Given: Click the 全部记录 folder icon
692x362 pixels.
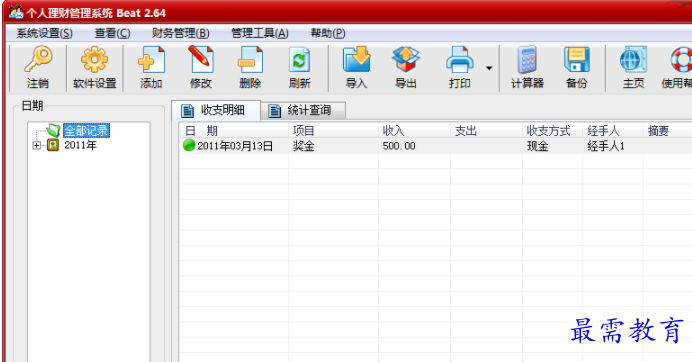Looking at the screenshot, I should (53, 130).
